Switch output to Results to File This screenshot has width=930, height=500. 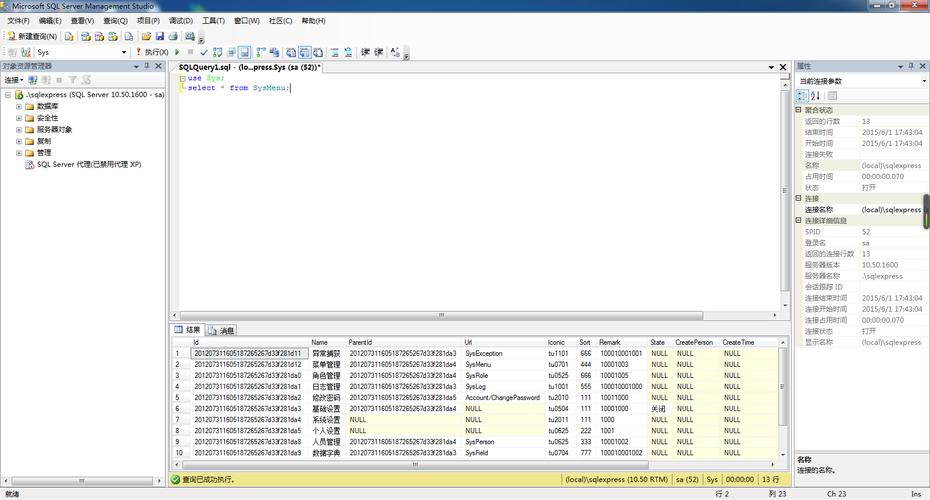318,52
